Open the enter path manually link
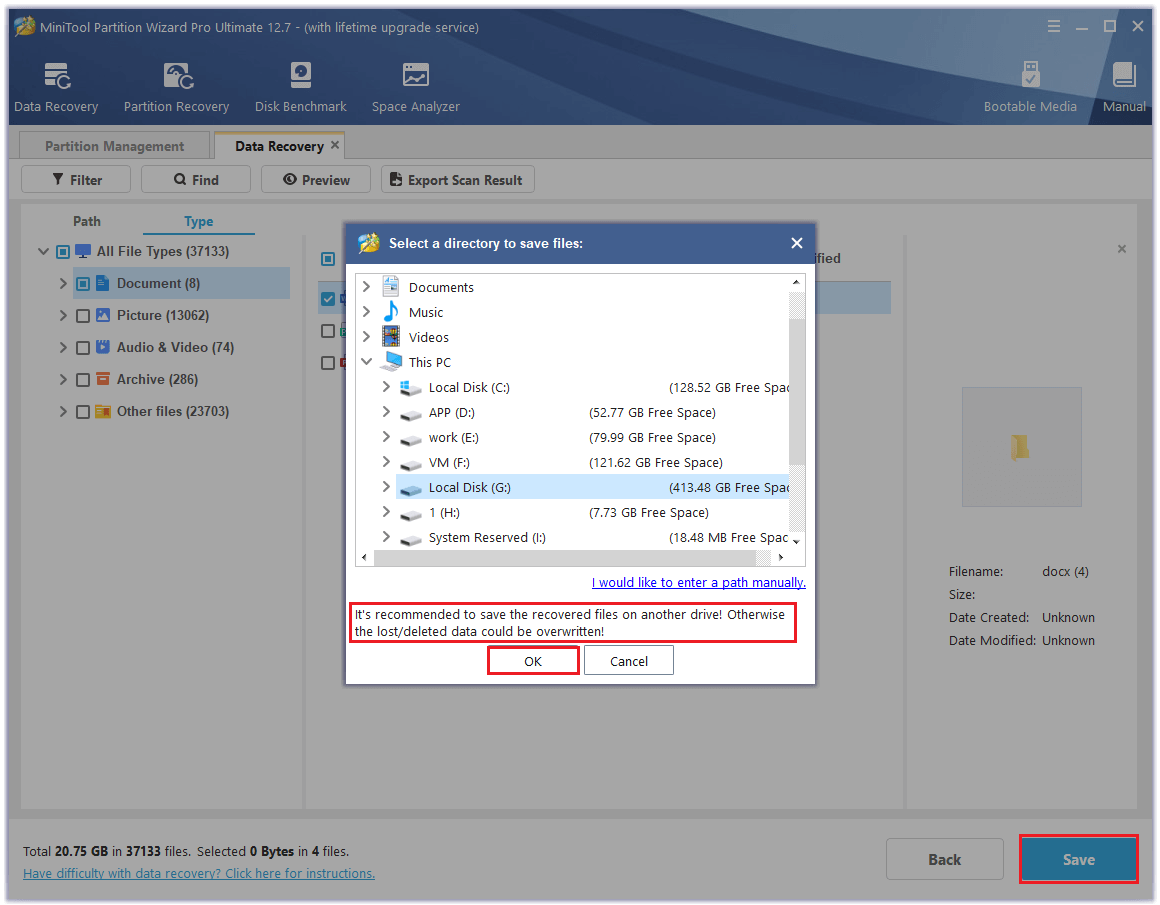Screen dimensions: 1160x905 [698, 582]
